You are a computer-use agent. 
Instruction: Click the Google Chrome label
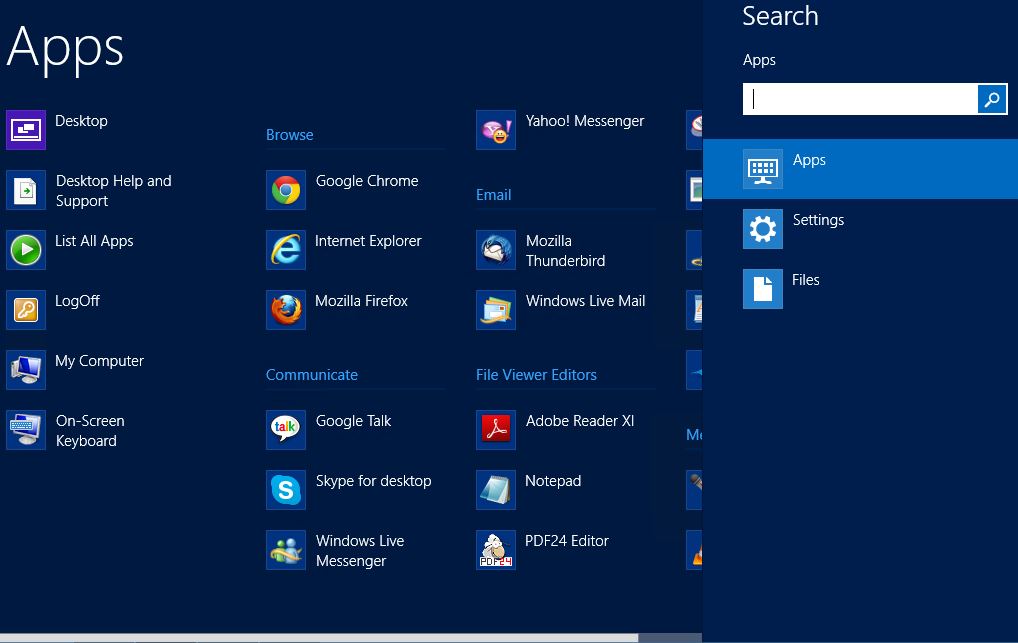pos(367,181)
